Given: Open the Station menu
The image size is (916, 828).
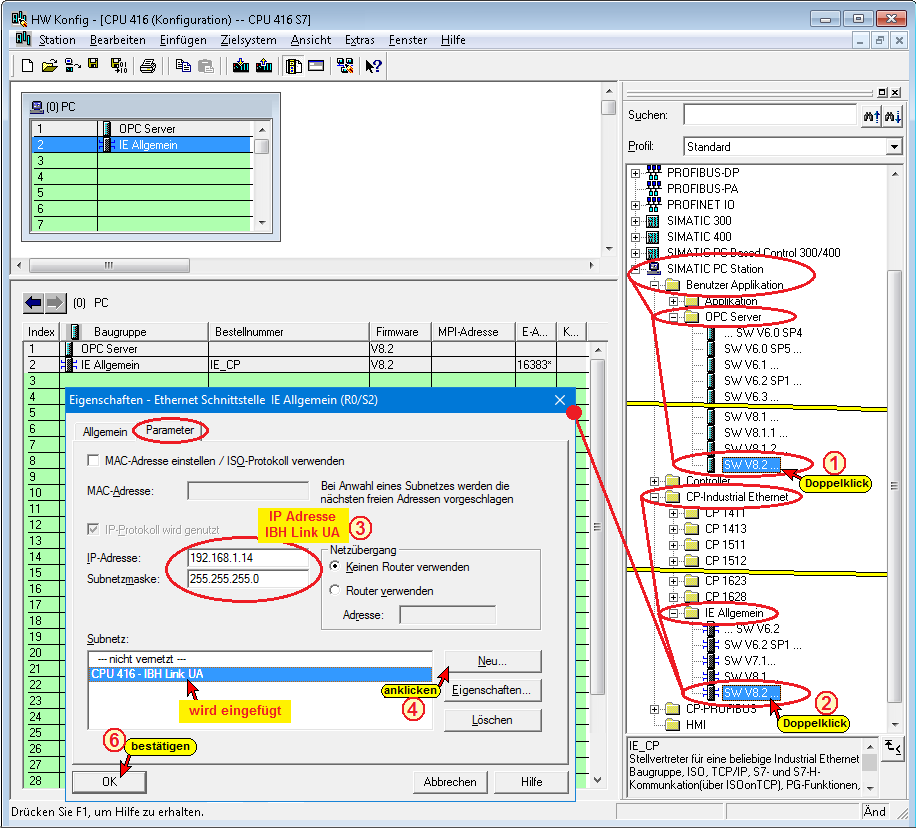Looking at the screenshot, I should tap(57, 40).
